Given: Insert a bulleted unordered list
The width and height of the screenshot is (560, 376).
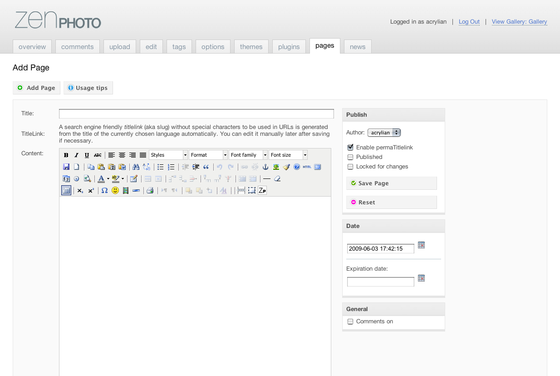Looking at the screenshot, I should [x=160, y=167].
